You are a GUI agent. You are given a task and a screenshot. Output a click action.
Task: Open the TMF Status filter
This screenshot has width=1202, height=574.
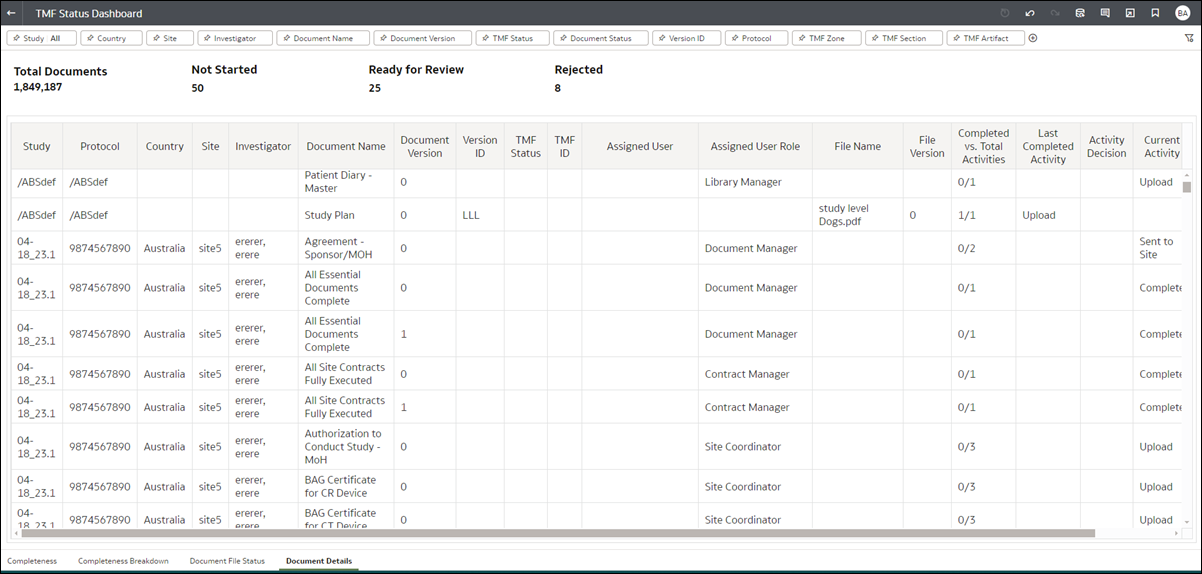click(513, 38)
